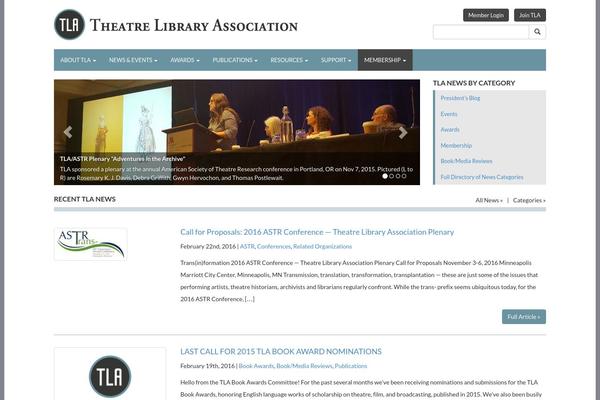Click the Join TLA button

tap(530, 15)
